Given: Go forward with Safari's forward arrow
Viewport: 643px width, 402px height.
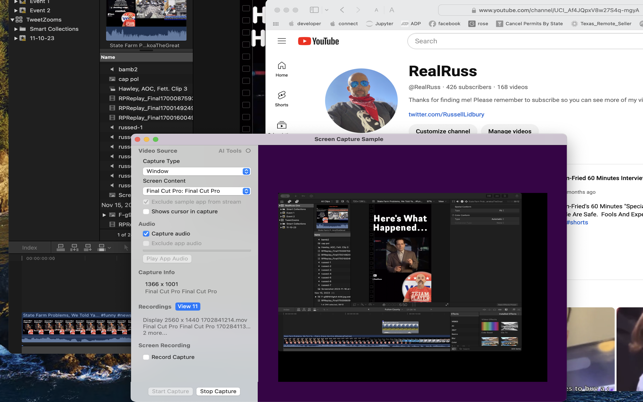Looking at the screenshot, I should pyautogui.click(x=358, y=10).
